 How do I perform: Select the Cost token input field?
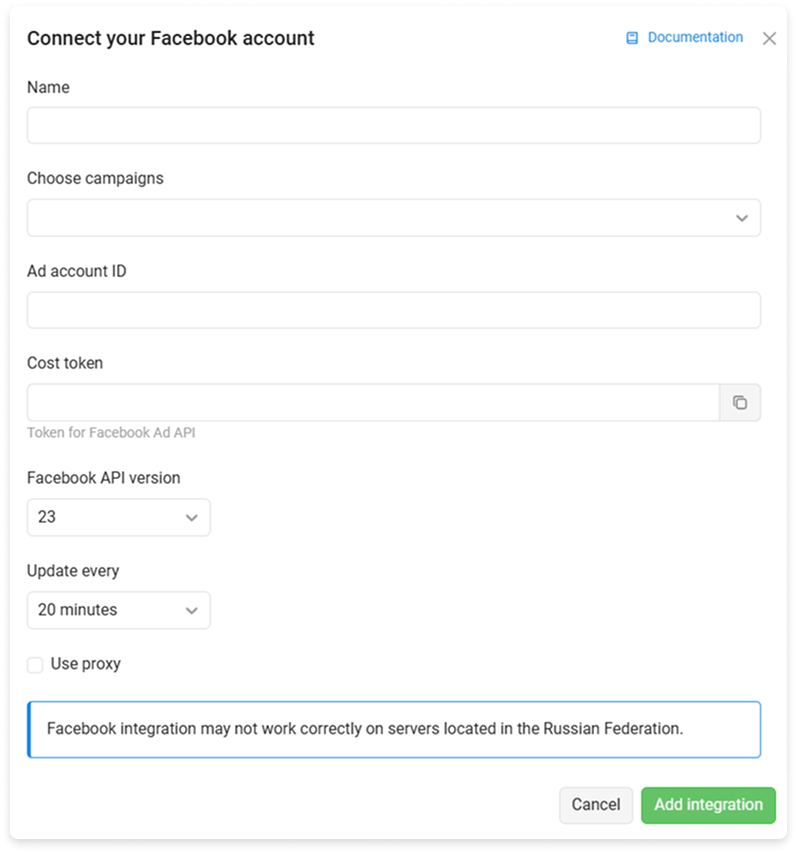click(x=372, y=402)
